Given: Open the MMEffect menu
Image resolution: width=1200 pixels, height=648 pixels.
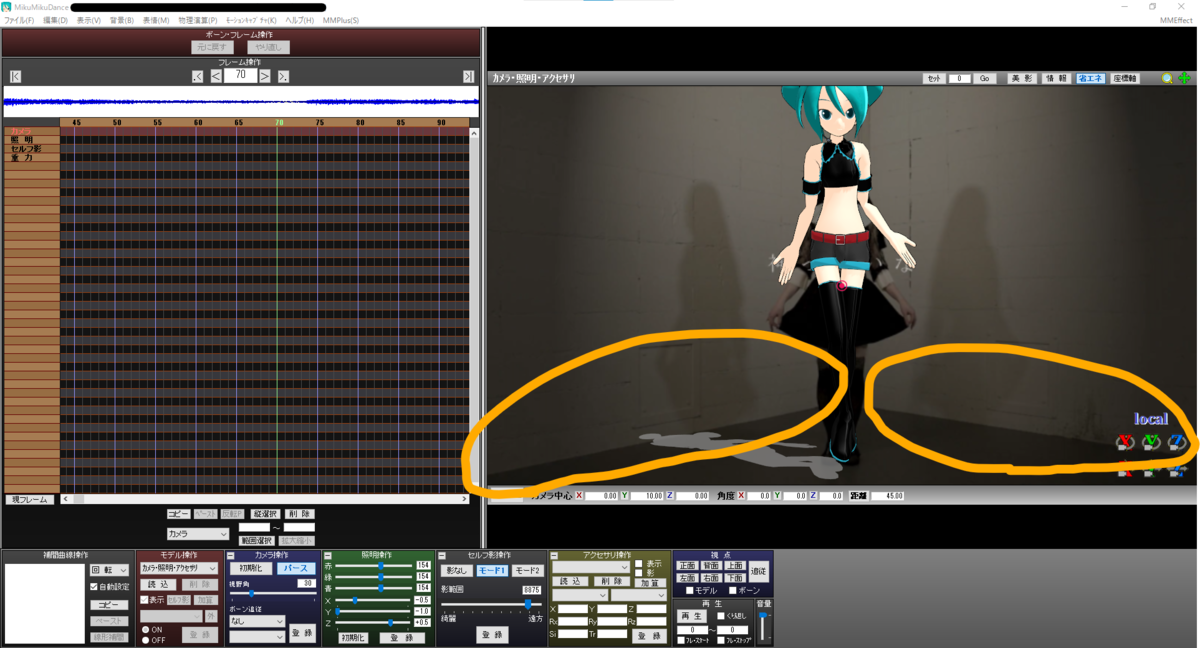Looking at the screenshot, I should (1175, 20).
